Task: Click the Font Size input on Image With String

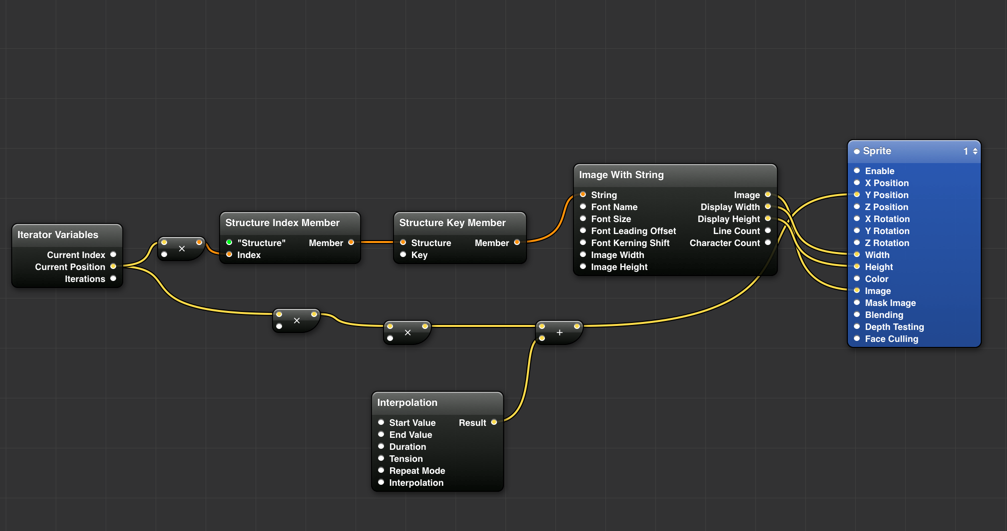Action: [x=583, y=219]
